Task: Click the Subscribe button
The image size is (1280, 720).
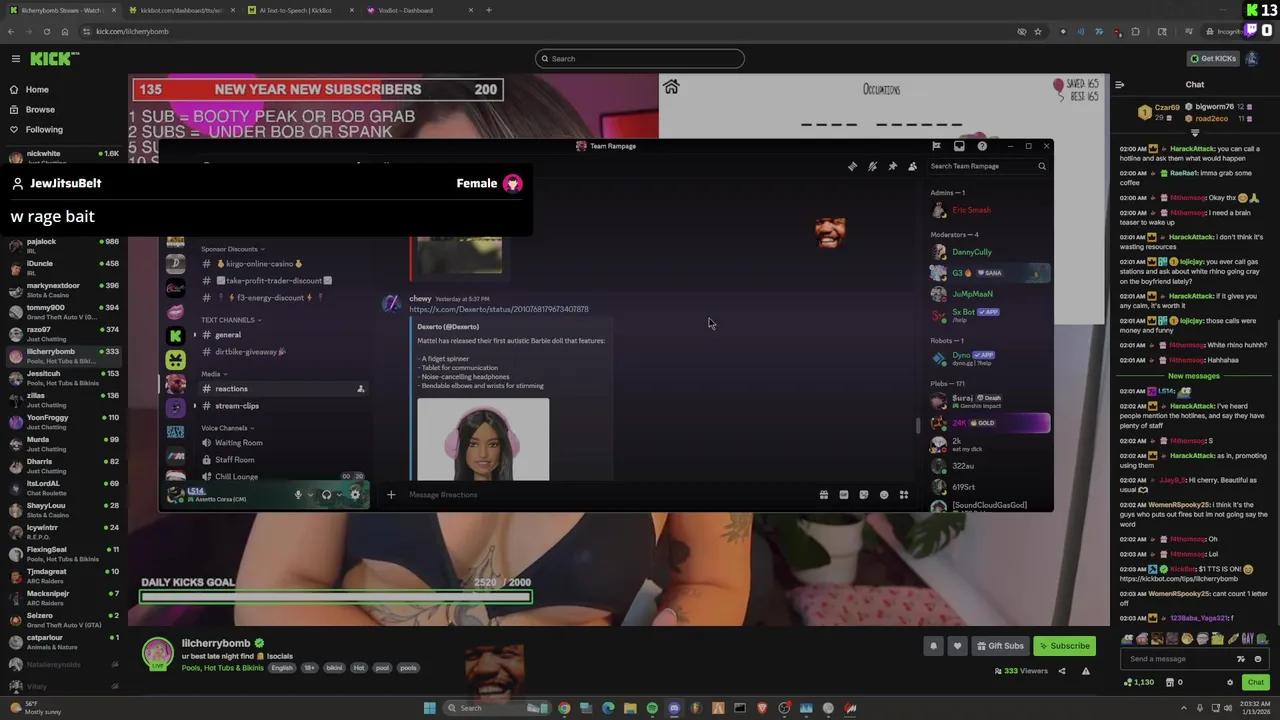Action: pyautogui.click(x=1064, y=646)
